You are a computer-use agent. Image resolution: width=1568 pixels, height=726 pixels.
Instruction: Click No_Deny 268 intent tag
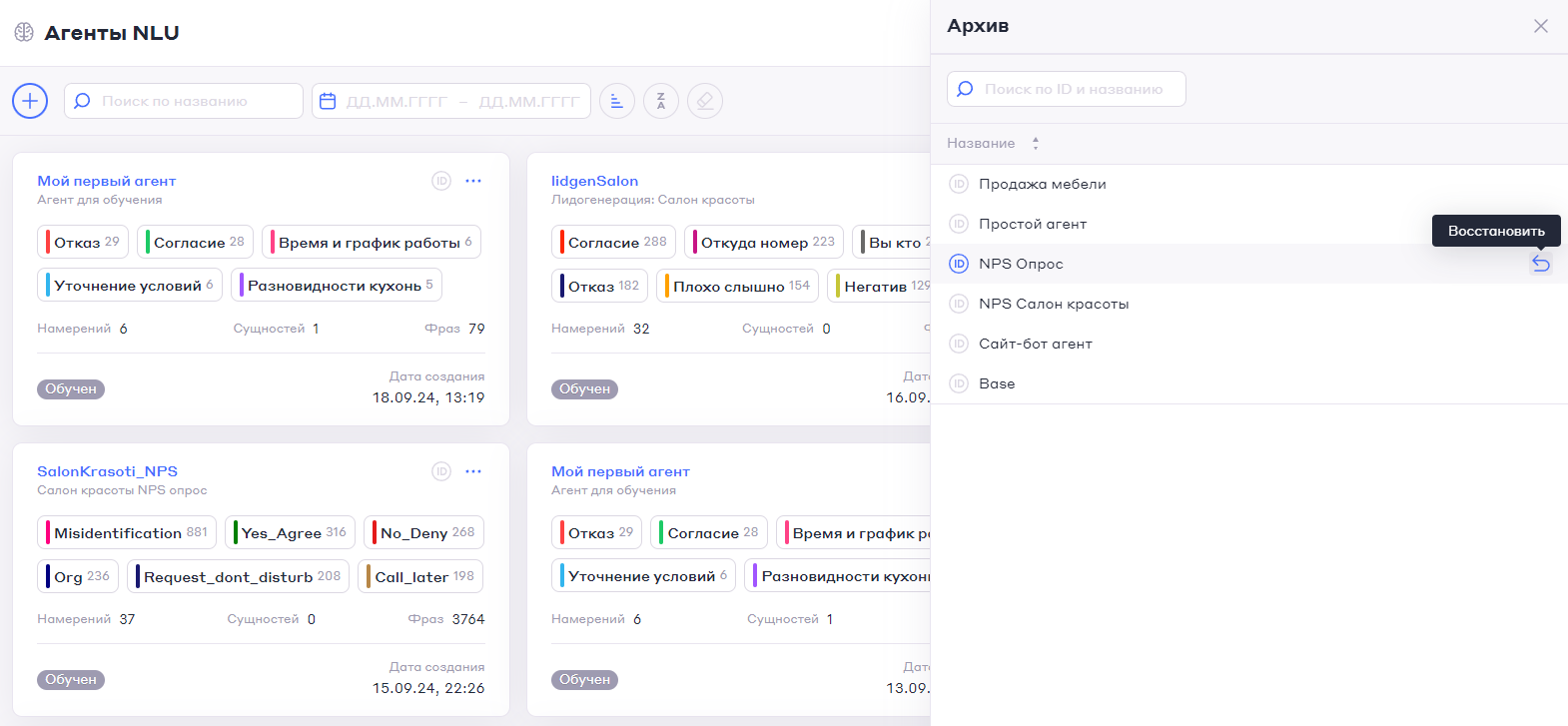click(x=423, y=532)
